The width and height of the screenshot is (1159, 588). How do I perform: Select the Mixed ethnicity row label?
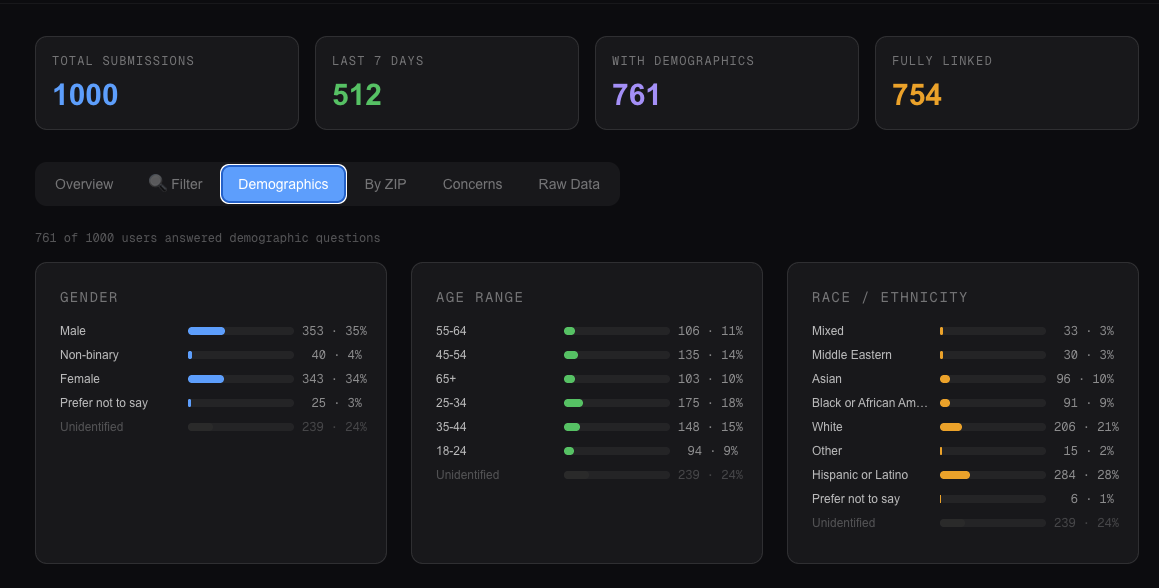click(x=828, y=331)
